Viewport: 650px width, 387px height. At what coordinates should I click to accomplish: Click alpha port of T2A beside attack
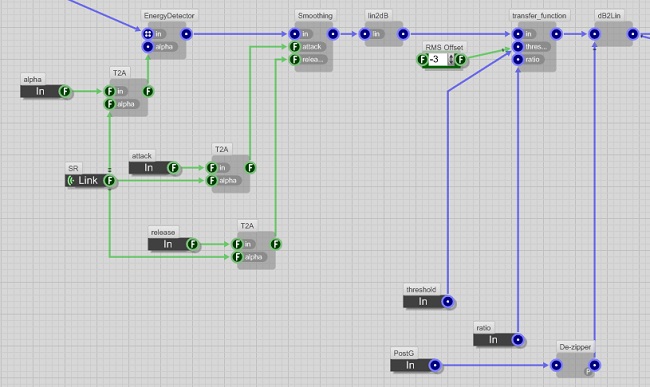212,181
